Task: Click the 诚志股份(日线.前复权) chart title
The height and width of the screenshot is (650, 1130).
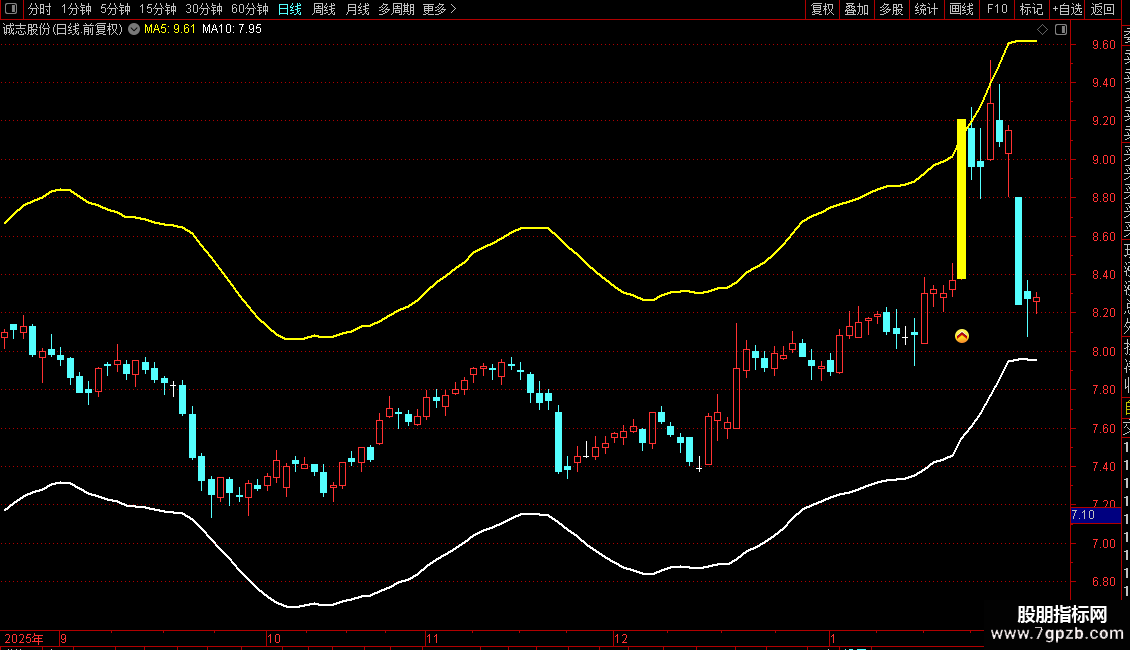Action: click(63, 29)
